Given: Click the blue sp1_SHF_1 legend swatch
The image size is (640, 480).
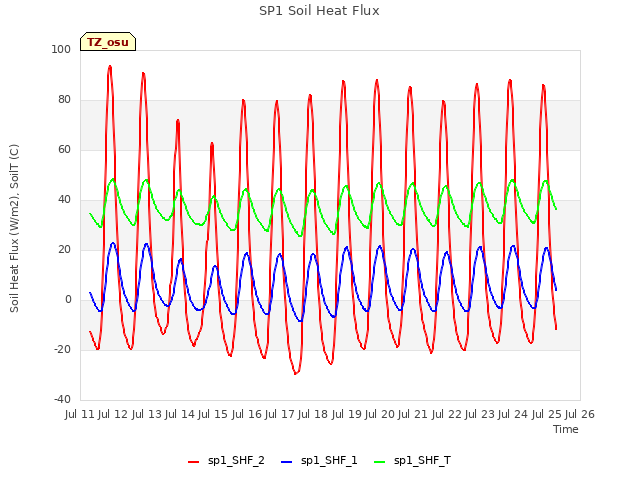Looking at the screenshot, I should pos(287,462).
